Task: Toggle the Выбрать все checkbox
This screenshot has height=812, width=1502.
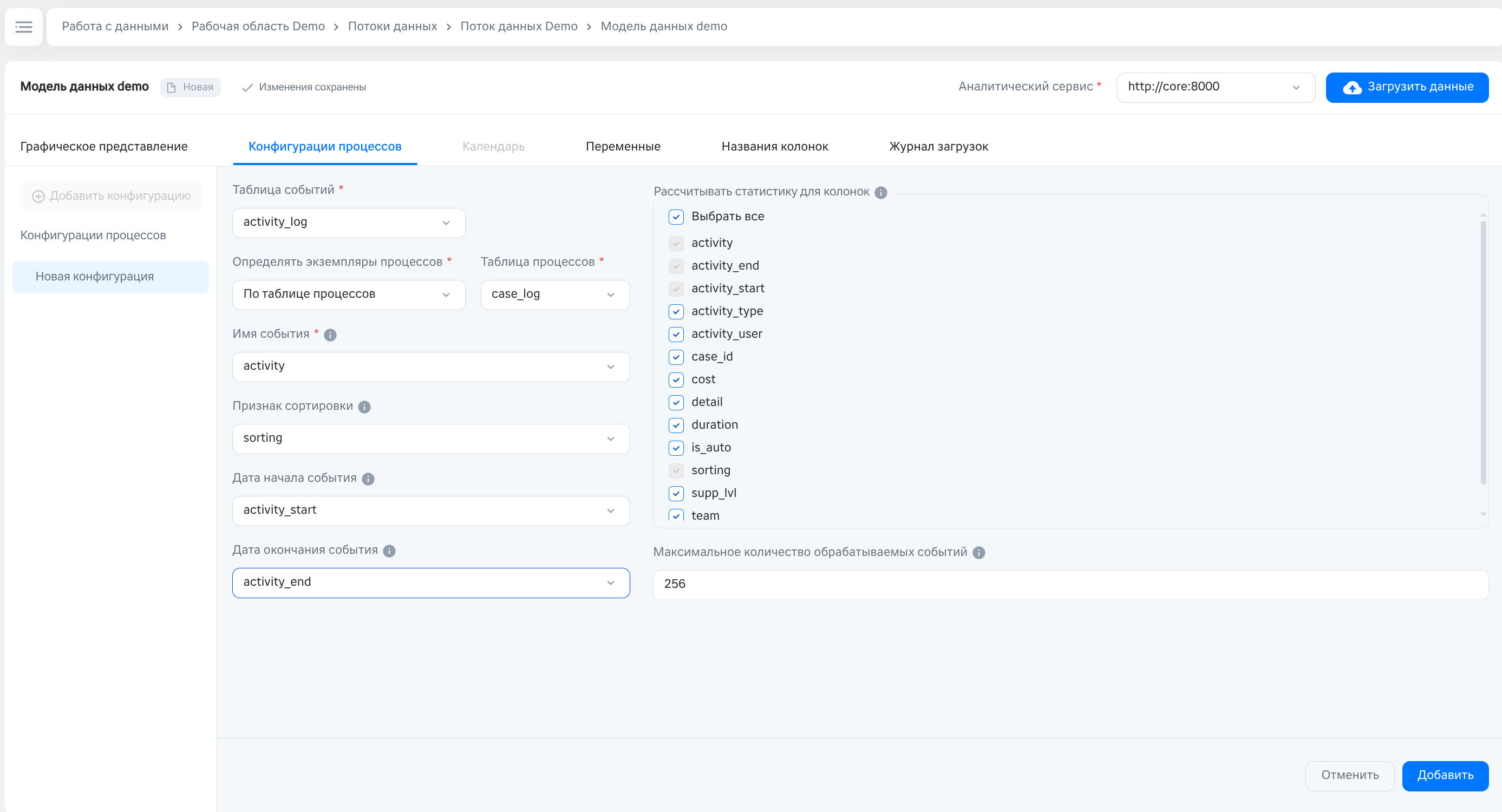Action: click(x=676, y=217)
